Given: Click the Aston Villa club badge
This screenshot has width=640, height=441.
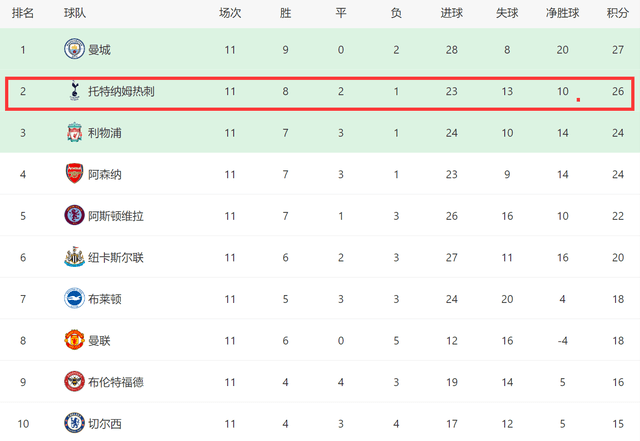Looking at the screenshot, I should point(74,215).
